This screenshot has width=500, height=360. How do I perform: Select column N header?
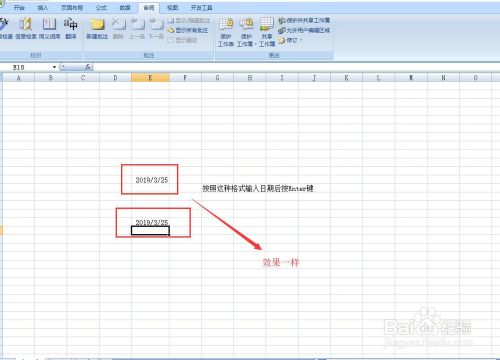[443, 78]
